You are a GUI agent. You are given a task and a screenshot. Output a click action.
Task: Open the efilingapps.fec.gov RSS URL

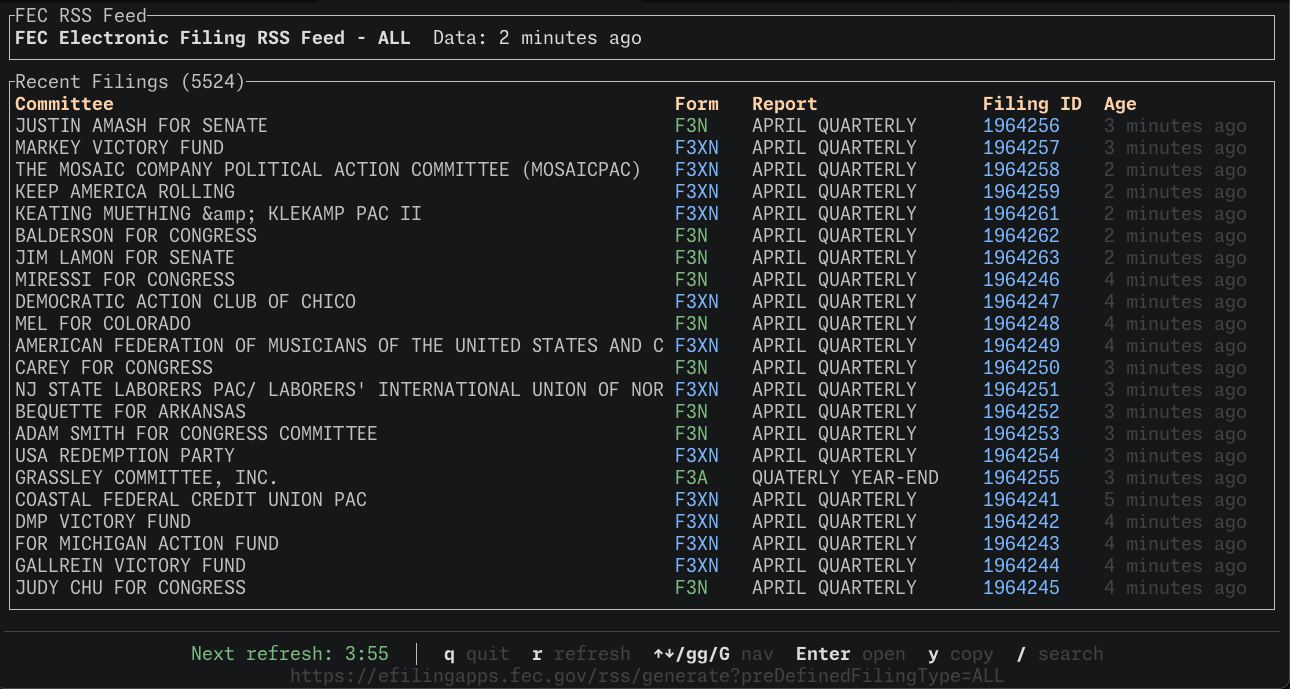[x=646, y=676]
